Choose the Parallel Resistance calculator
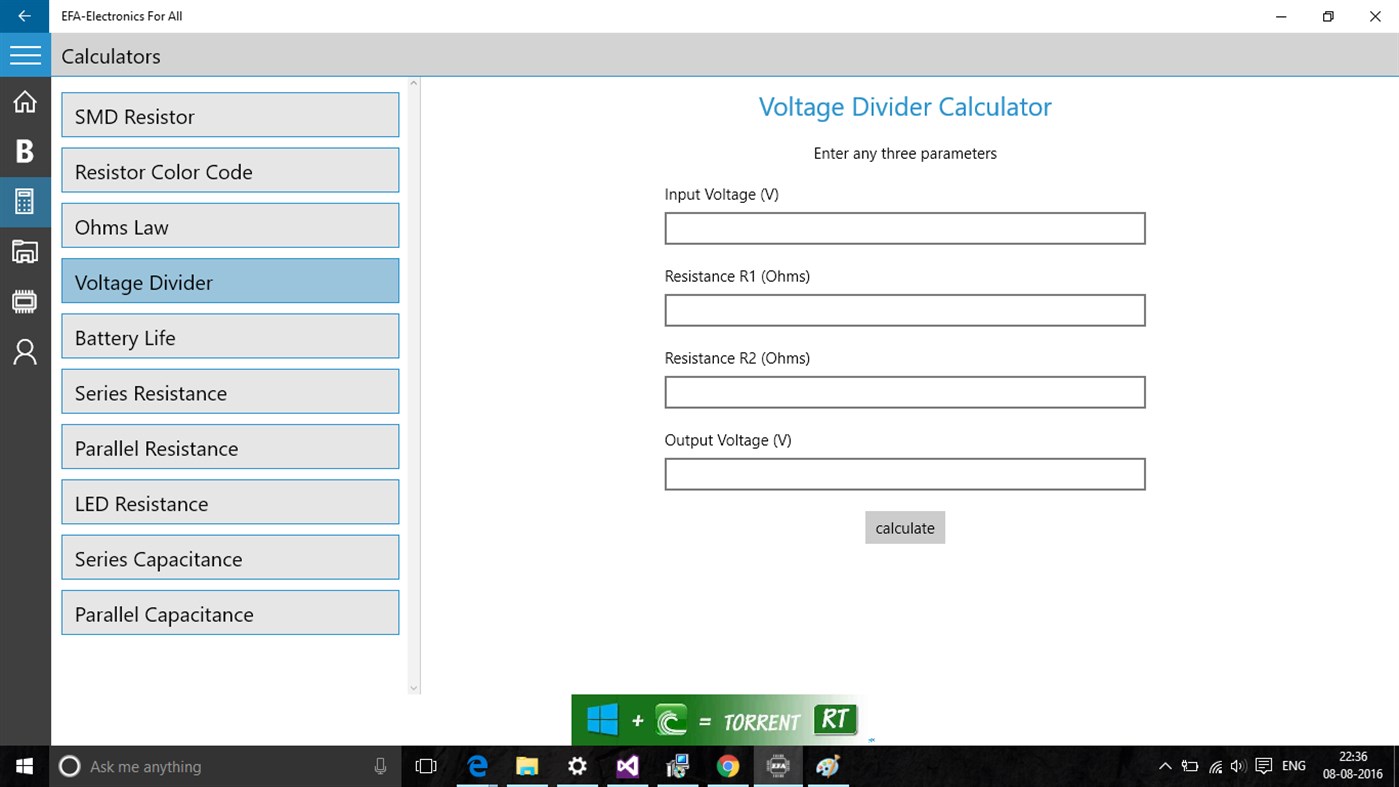This screenshot has width=1399, height=787. click(x=230, y=447)
